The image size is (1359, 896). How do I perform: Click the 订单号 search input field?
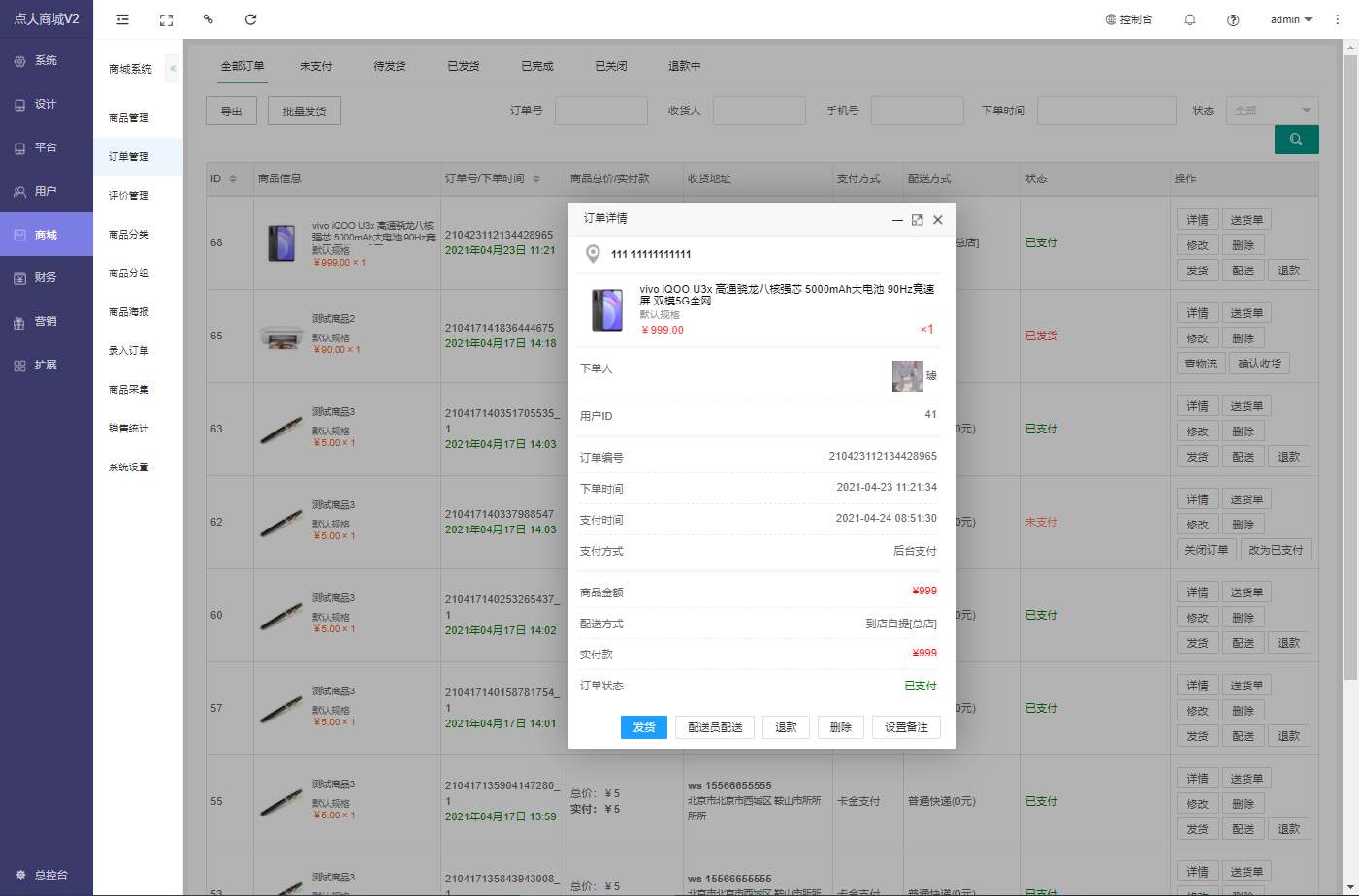(600, 111)
